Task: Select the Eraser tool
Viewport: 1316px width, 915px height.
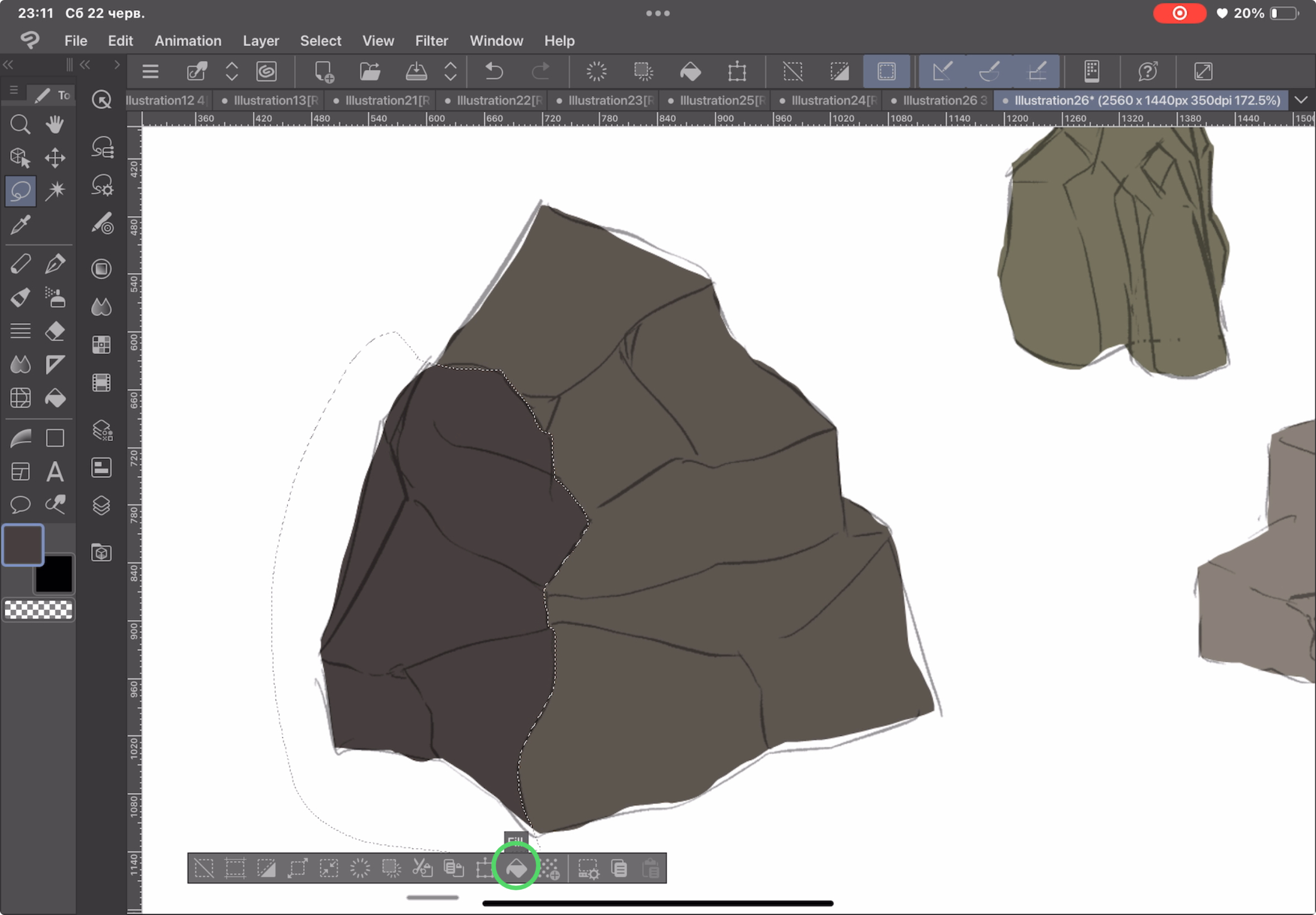Action: point(55,331)
